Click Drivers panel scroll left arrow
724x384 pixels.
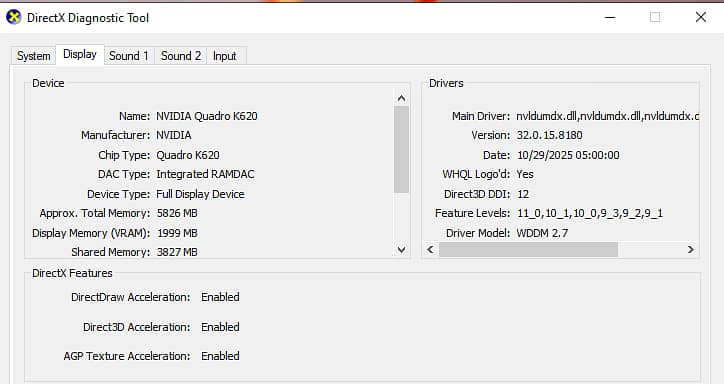pos(430,250)
